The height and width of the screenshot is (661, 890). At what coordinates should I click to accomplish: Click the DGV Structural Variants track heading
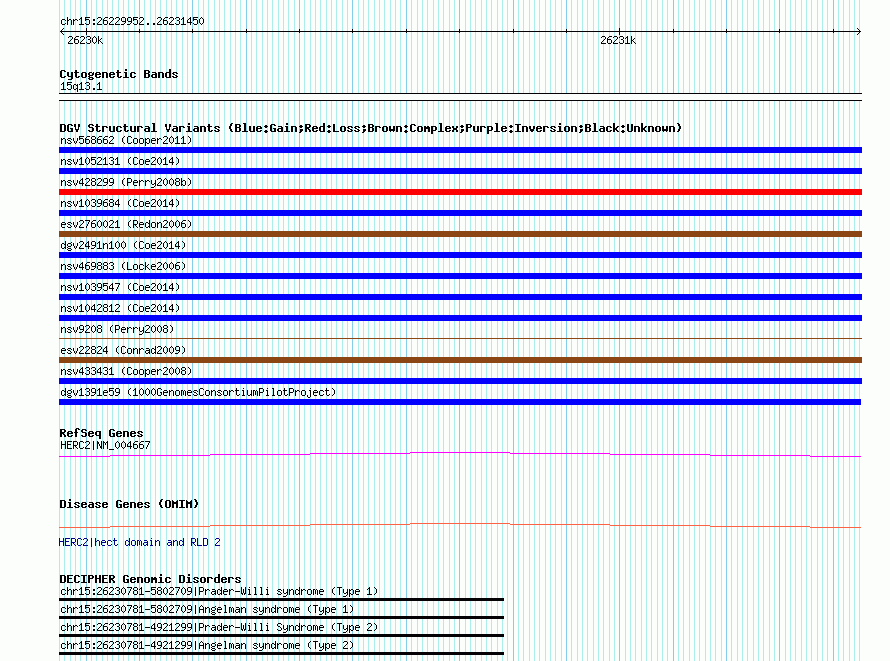click(370, 128)
